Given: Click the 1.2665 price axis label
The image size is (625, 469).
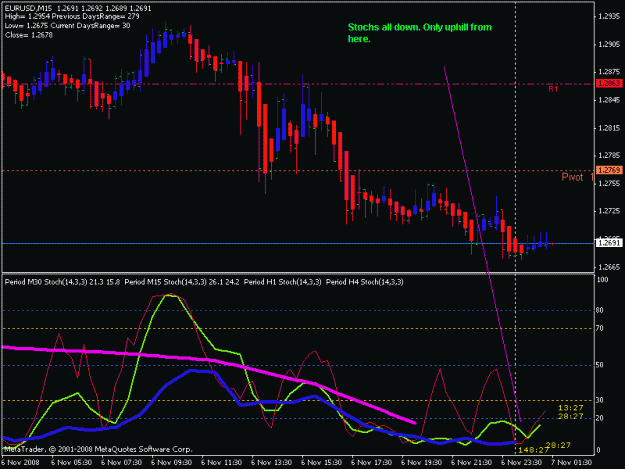Looking at the screenshot, I should [609, 267].
